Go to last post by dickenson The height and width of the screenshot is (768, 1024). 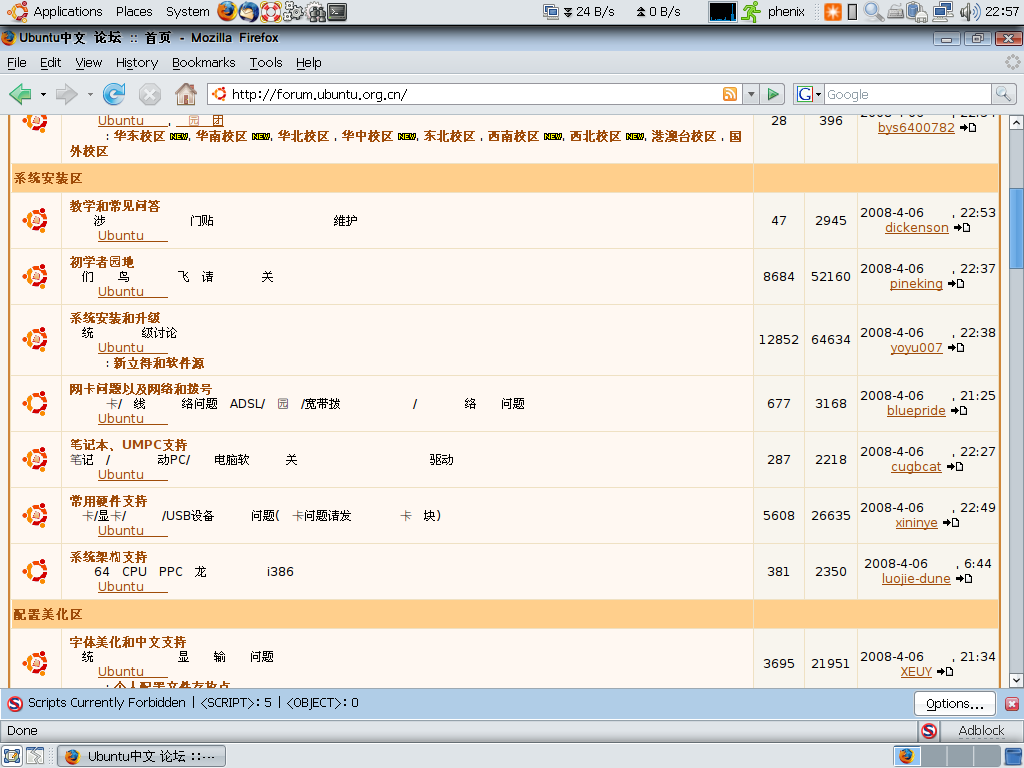[961, 228]
